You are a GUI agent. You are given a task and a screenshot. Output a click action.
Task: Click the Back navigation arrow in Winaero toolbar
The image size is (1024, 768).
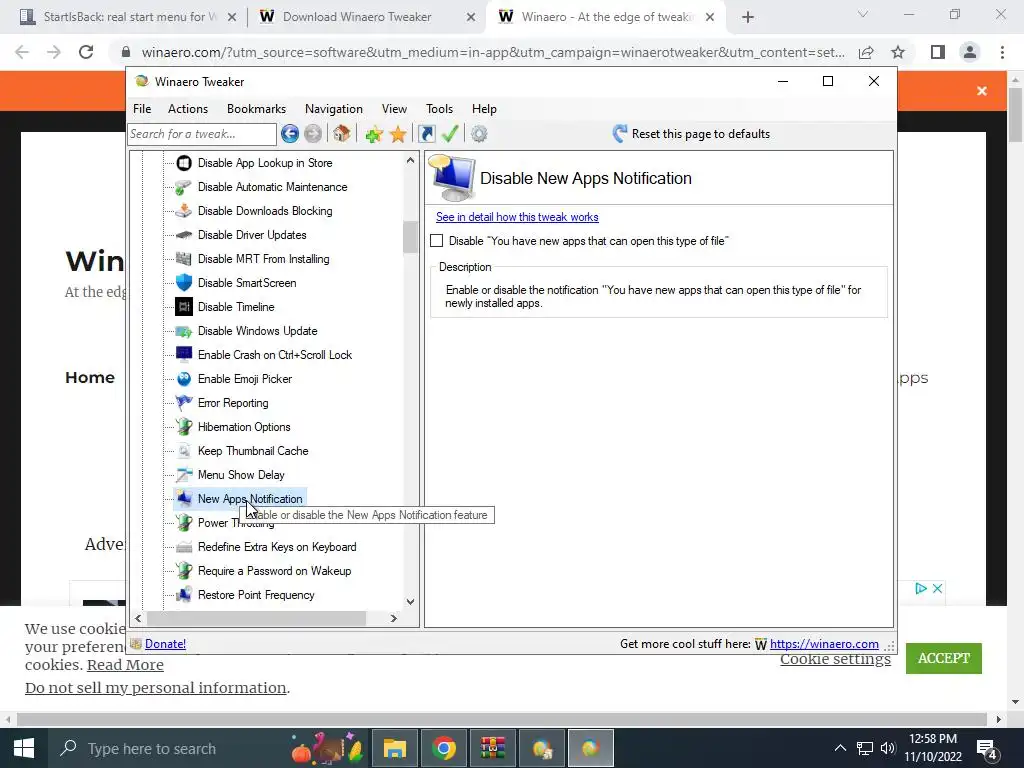290,134
